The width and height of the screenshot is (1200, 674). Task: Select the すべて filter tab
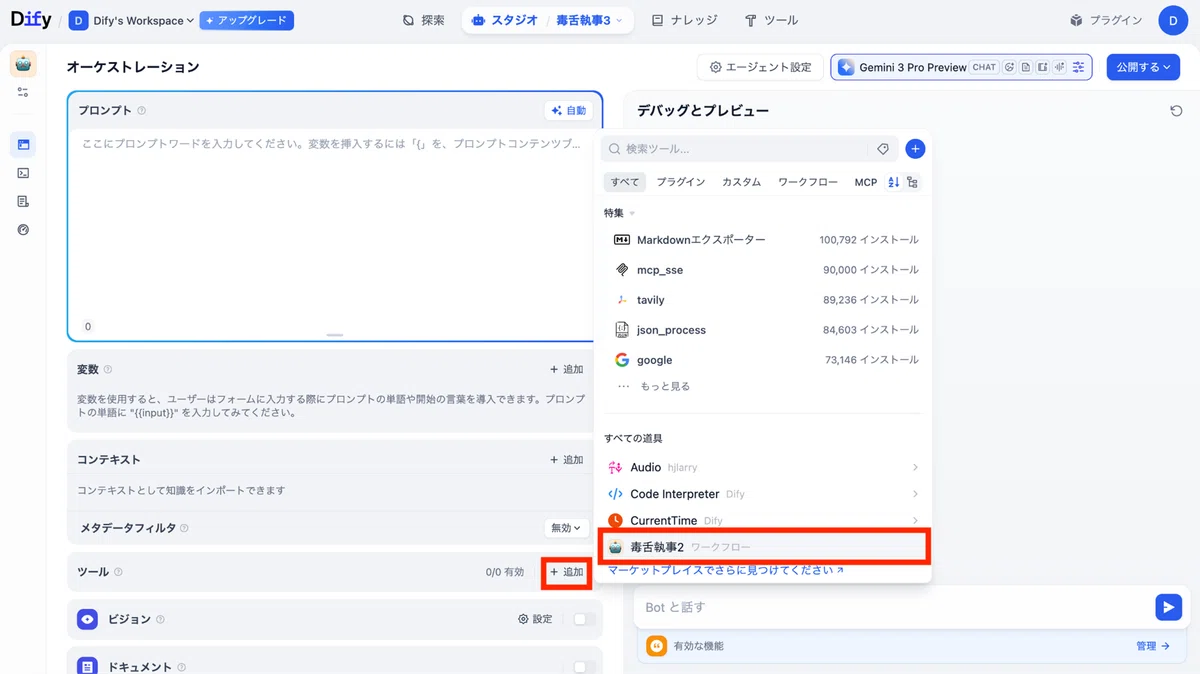625,182
